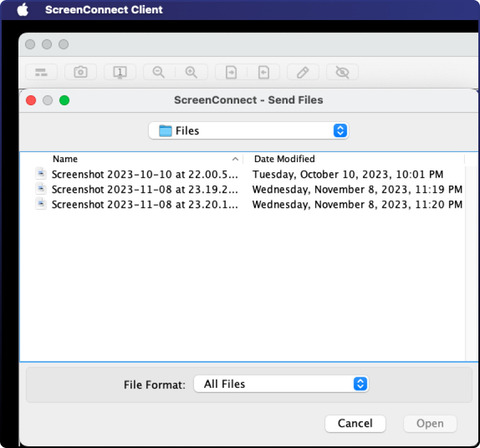Click date Tuesday, October 10, 2023, 10:01 PM

[x=348, y=174]
